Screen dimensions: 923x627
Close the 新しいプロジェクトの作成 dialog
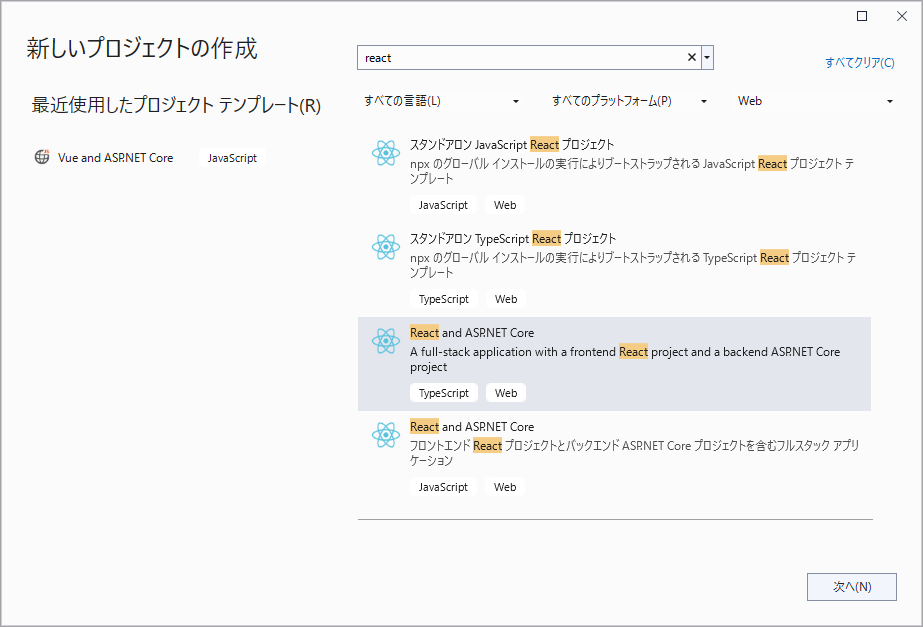click(902, 16)
